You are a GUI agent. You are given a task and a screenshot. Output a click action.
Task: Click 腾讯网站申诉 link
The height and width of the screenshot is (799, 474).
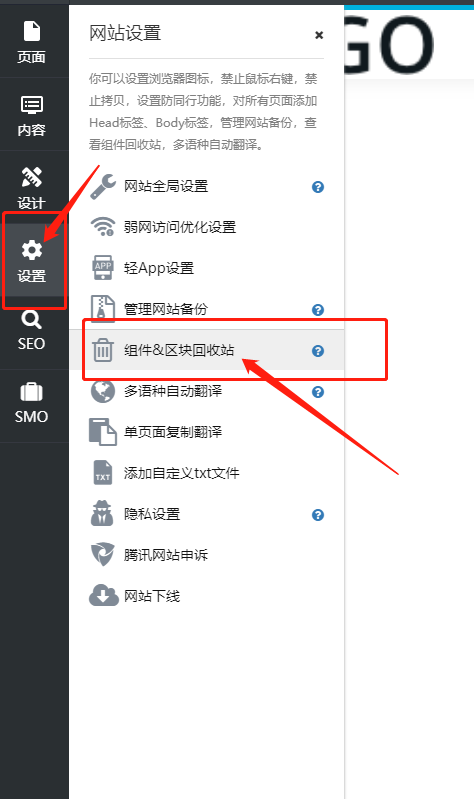[166, 555]
